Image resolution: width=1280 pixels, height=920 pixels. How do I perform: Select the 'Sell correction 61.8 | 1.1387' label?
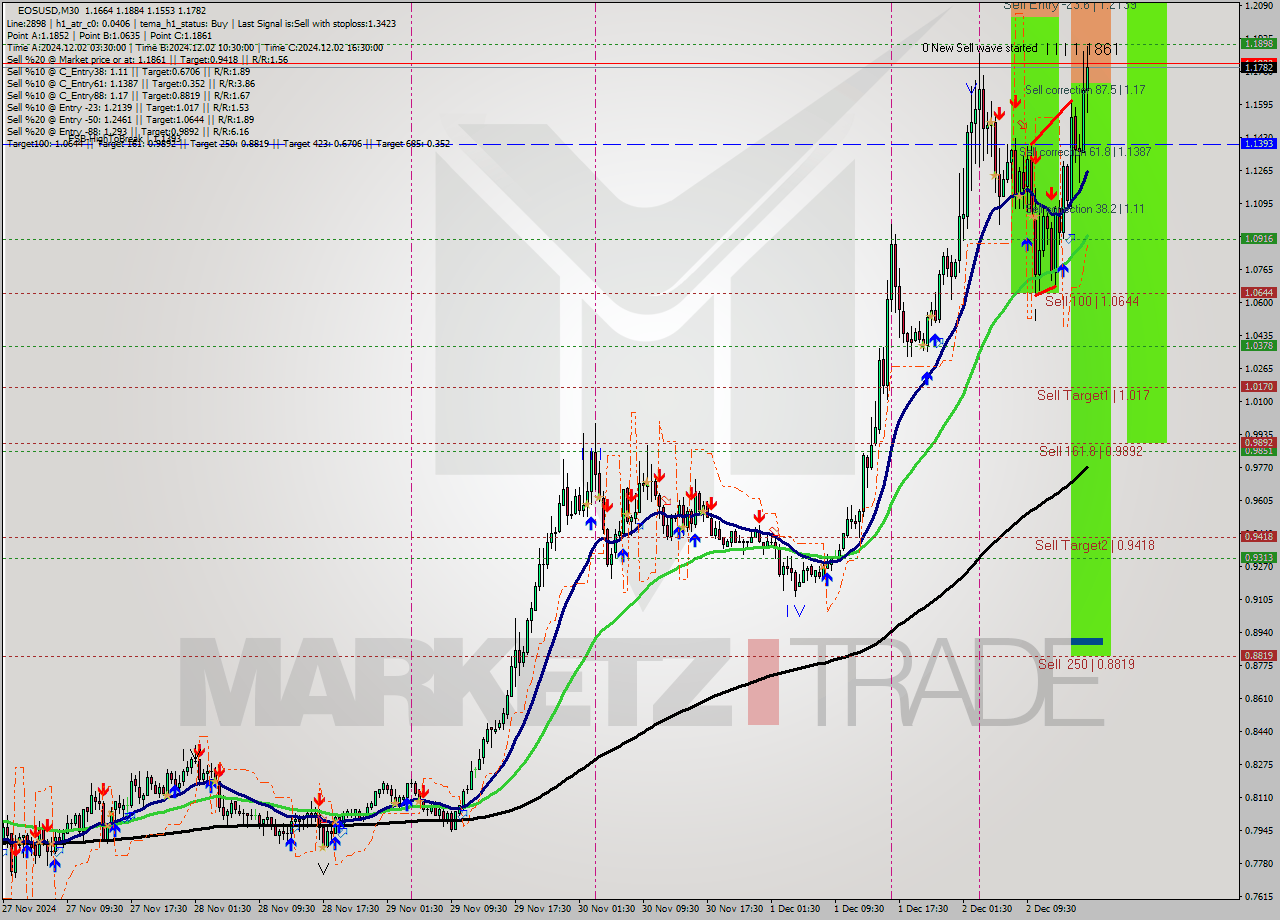coord(1085,152)
